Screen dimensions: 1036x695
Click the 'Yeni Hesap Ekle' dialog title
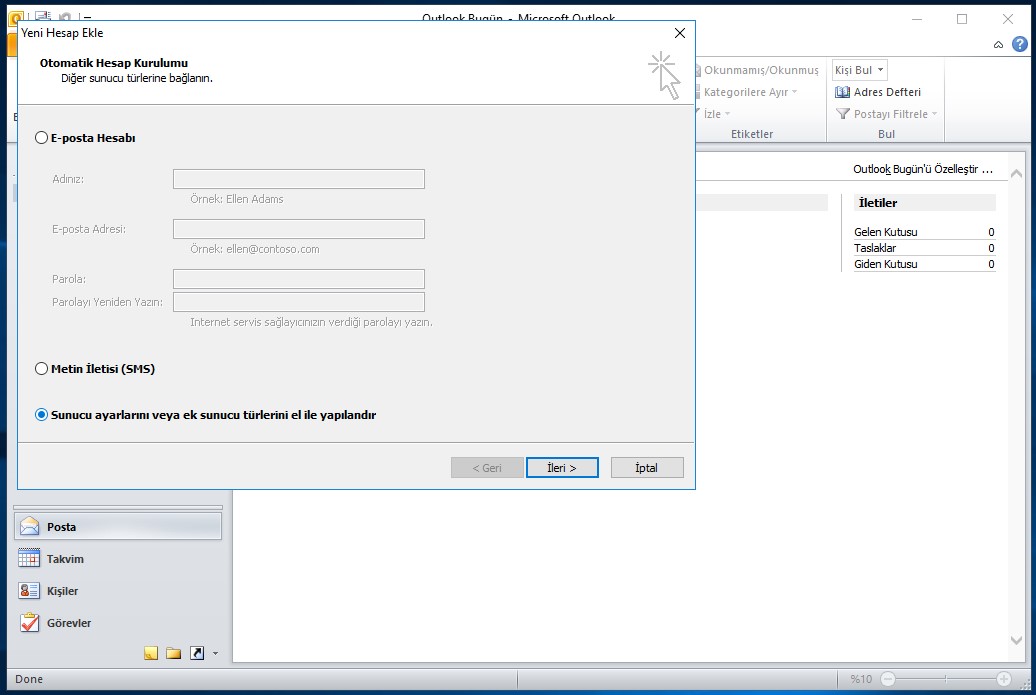(x=62, y=33)
